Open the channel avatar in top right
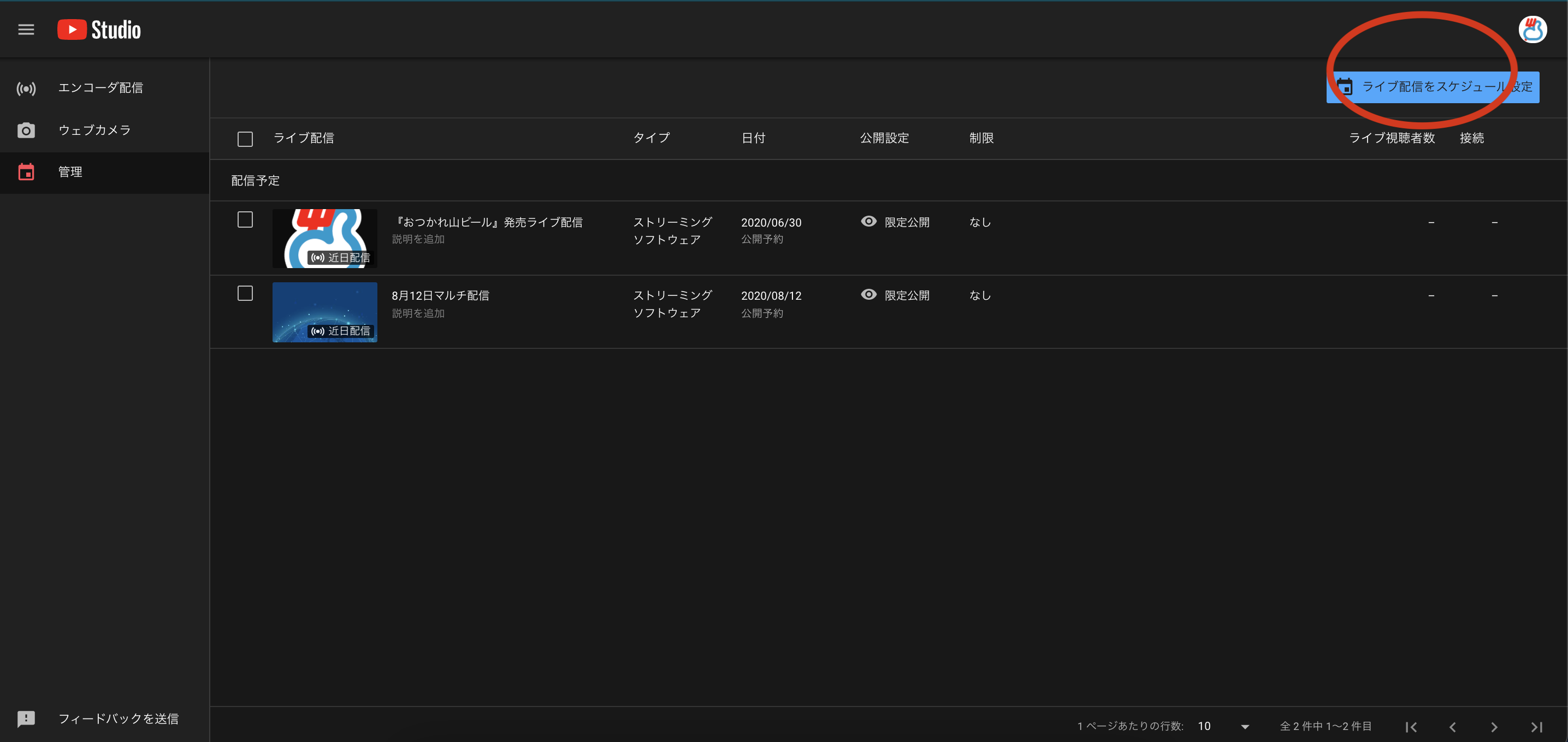 pyautogui.click(x=1533, y=28)
